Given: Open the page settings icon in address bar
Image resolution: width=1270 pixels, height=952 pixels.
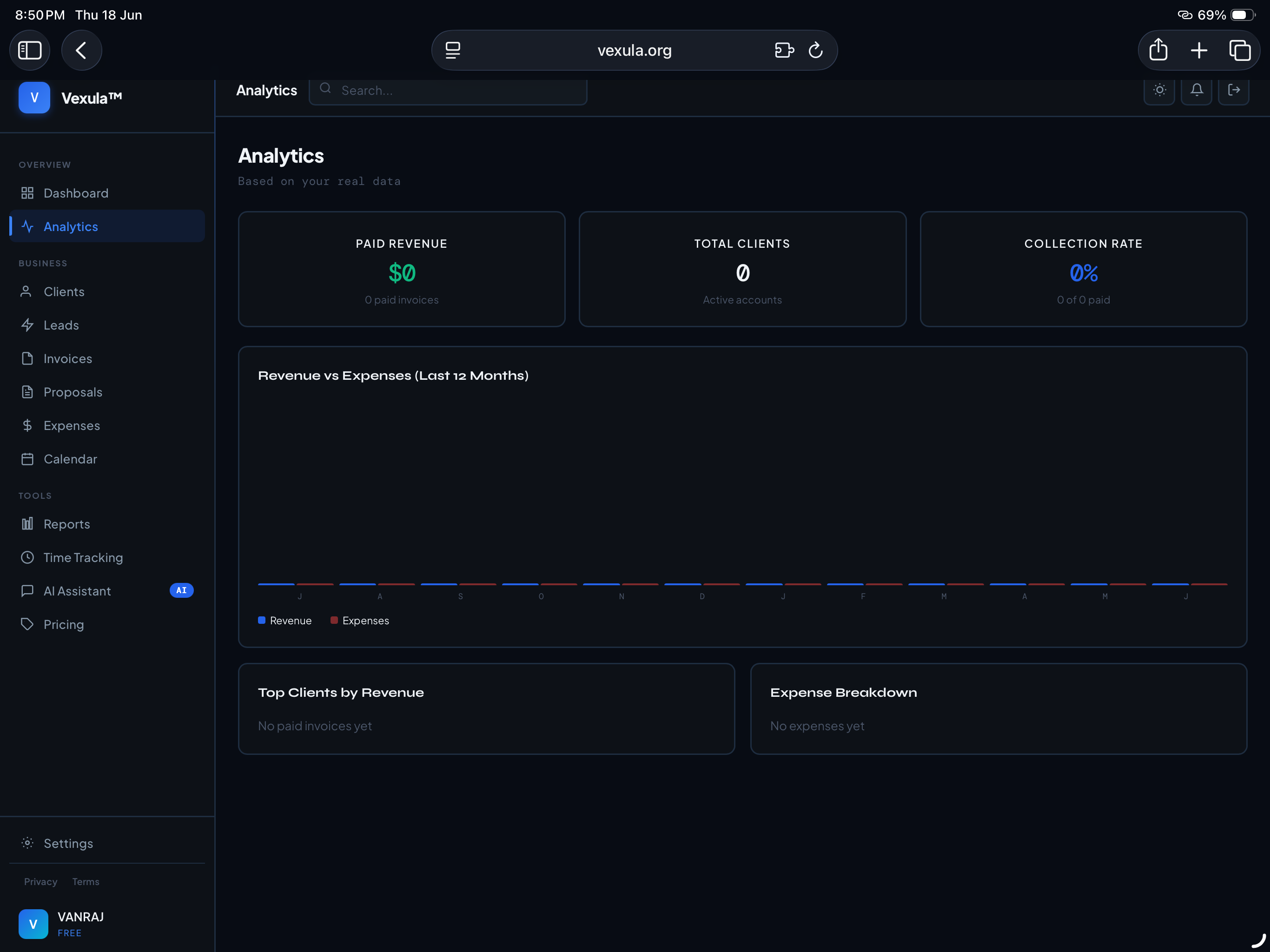Looking at the screenshot, I should [x=453, y=51].
